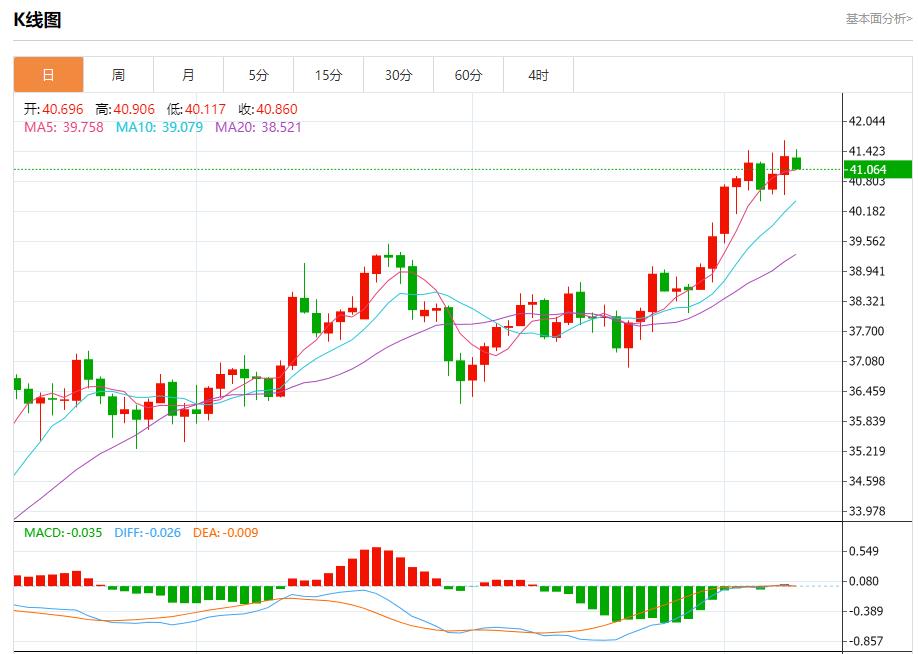Select the 15分 timeframe tab
The width and height of the screenshot is (918, 654).
point(327,74)
